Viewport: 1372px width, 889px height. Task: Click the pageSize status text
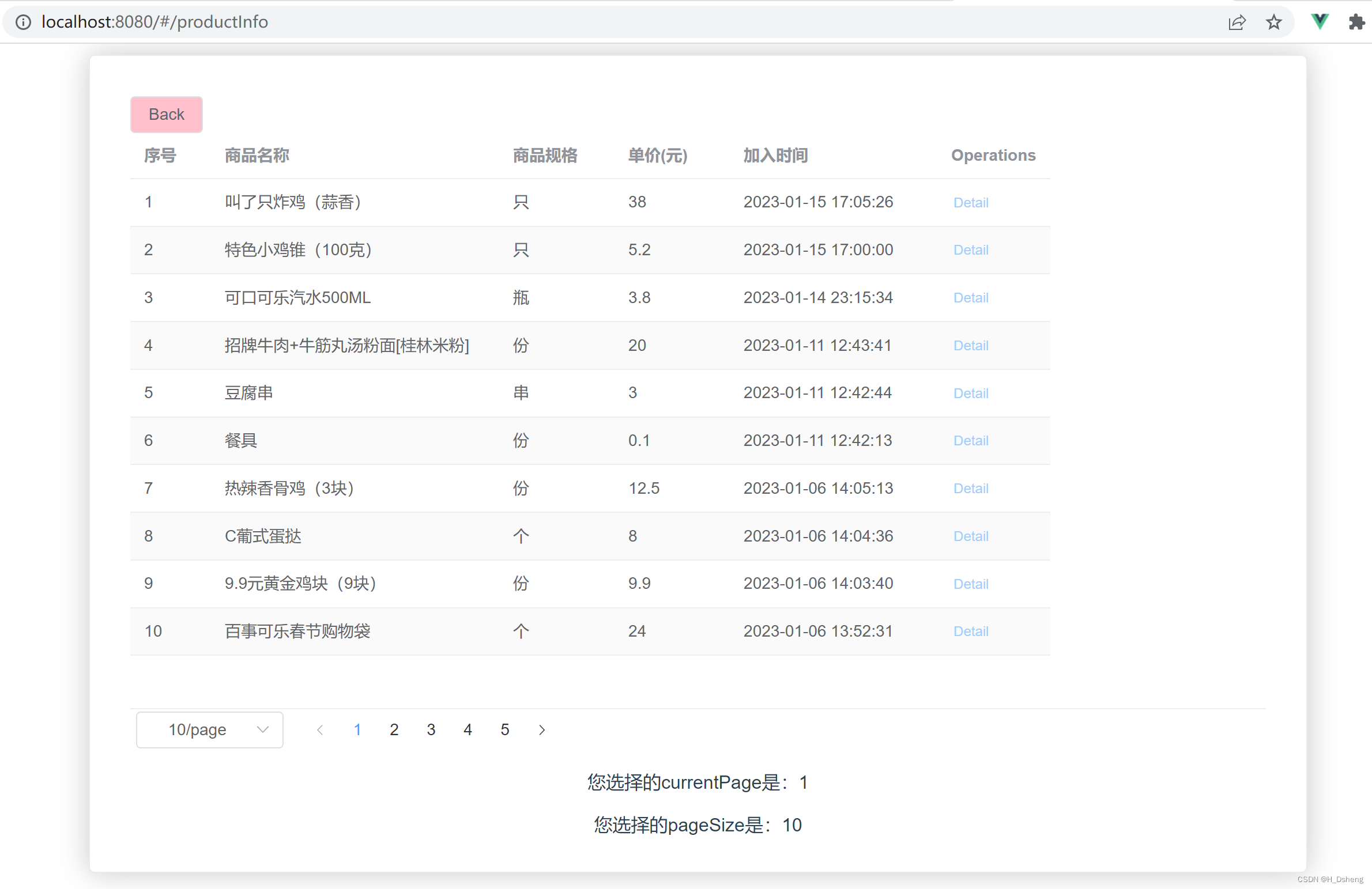pyautogui.click(x=698, y=826)
